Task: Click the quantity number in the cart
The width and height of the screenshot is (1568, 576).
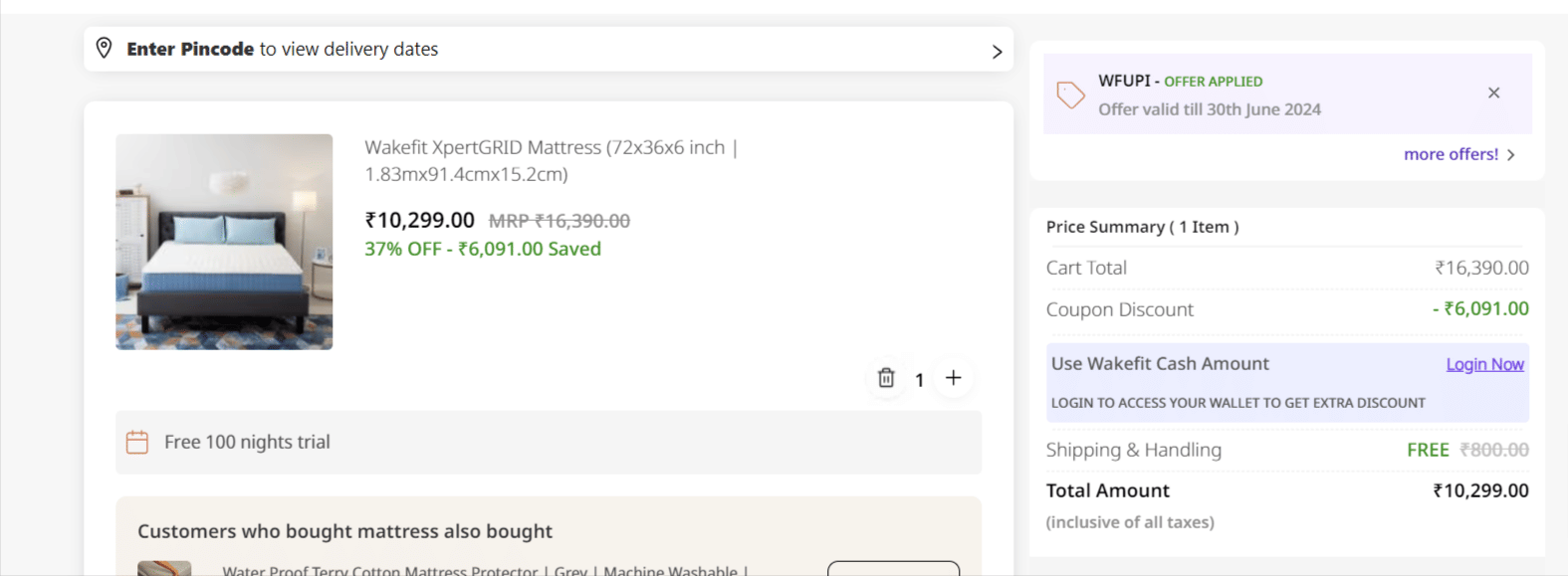Action: coord(920,380)
